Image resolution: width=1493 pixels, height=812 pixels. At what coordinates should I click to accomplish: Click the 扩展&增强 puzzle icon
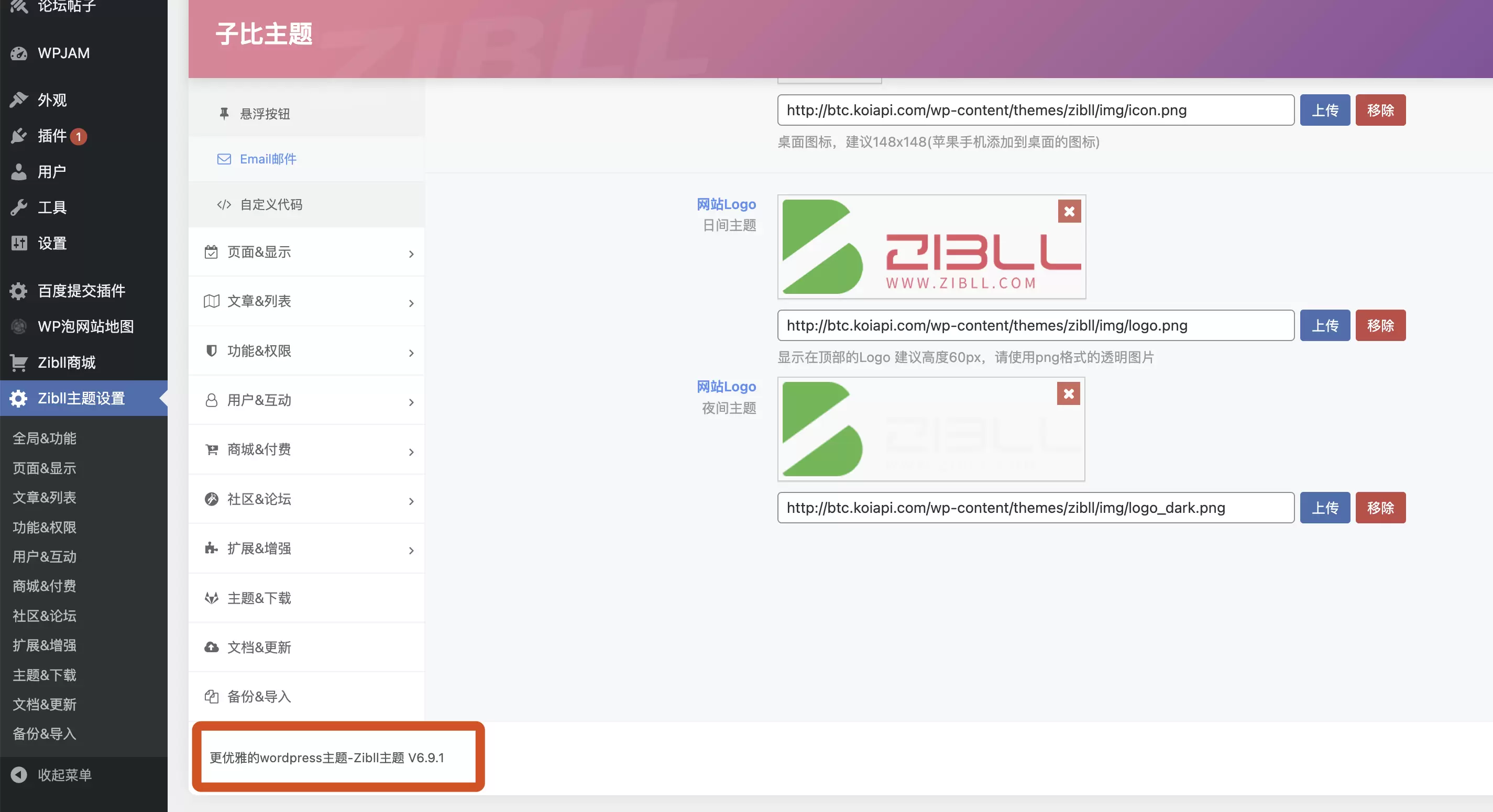pyautogui.click(x=212, y=548)
